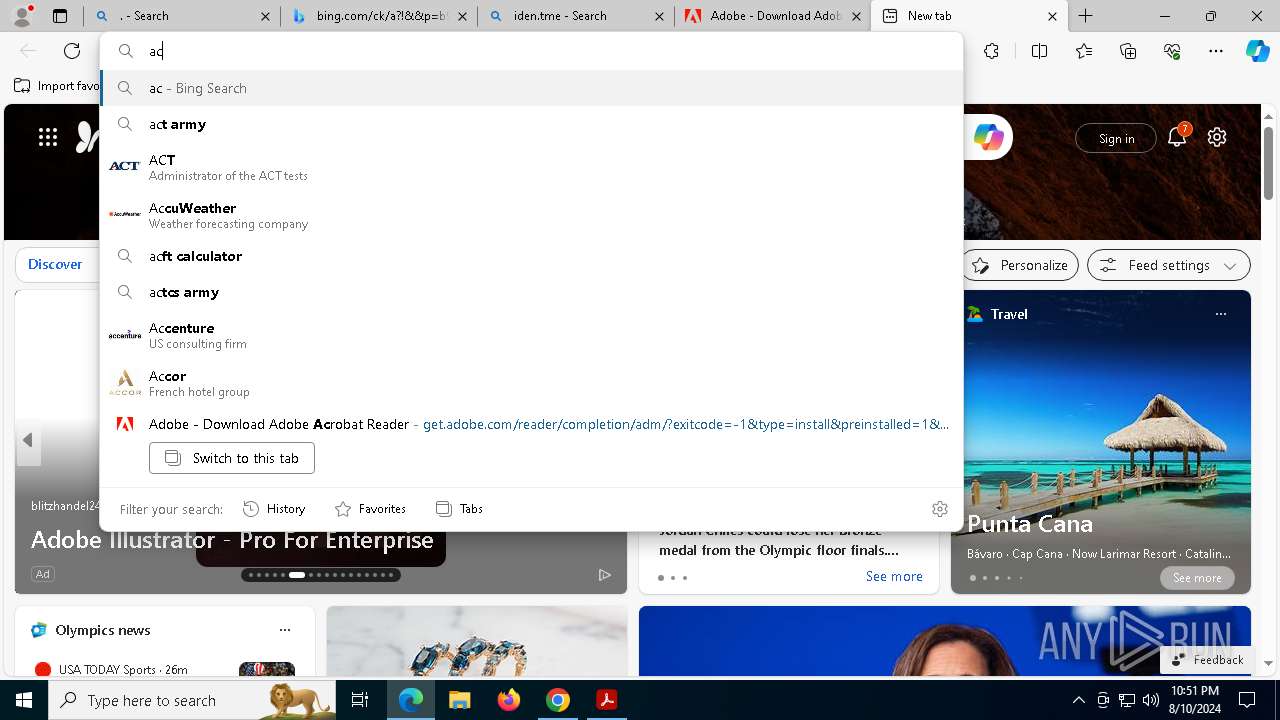Open the notifications bell icon

pos(1177,138)
